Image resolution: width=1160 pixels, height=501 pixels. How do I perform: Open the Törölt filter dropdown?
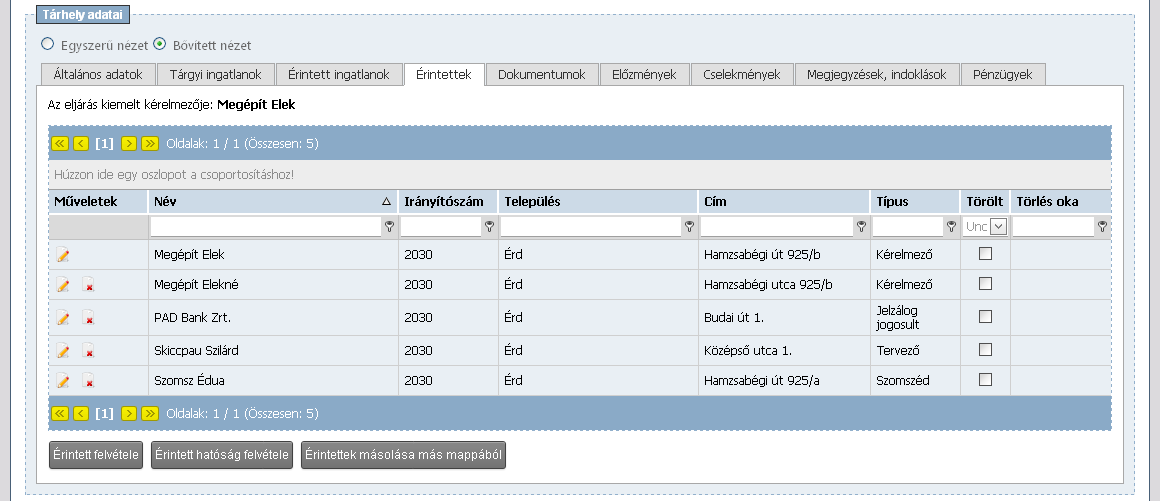(x=999, y=226)
